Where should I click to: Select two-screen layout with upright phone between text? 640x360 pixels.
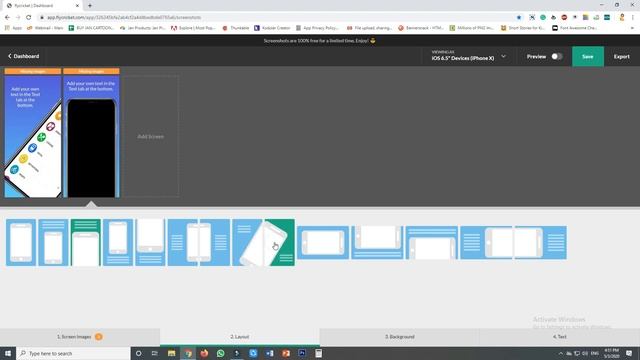click(x=199, y=242)
